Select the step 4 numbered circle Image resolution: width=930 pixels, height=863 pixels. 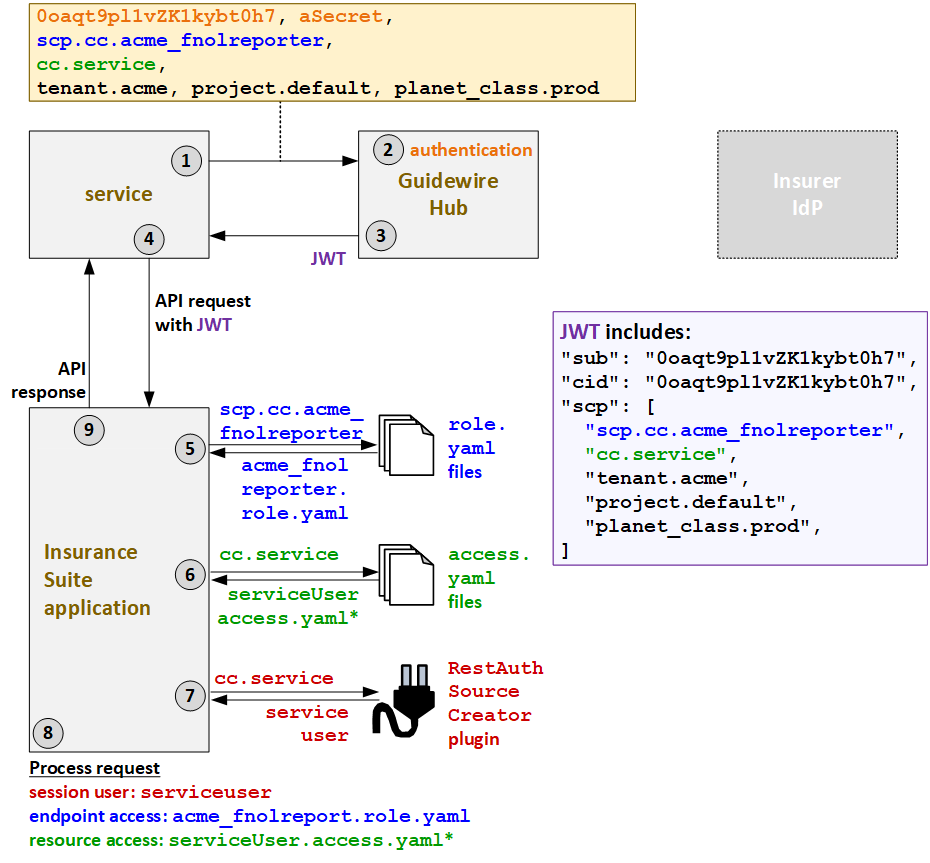pyautogui.click(x=149, y=239)
